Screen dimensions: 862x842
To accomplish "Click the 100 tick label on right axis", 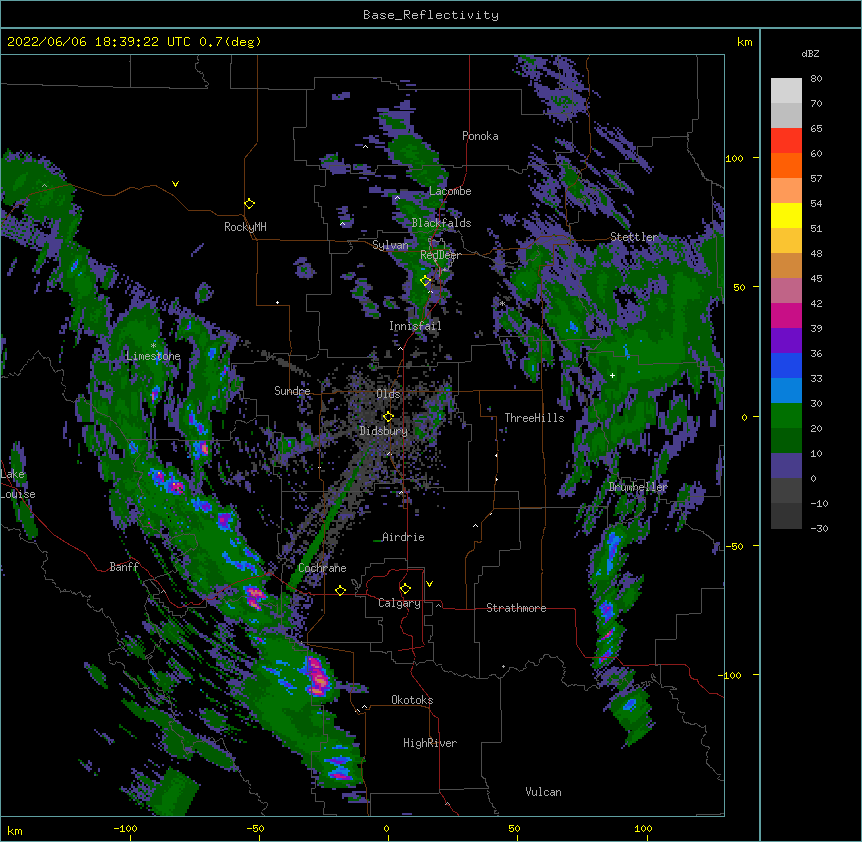I will click(734, 158).
